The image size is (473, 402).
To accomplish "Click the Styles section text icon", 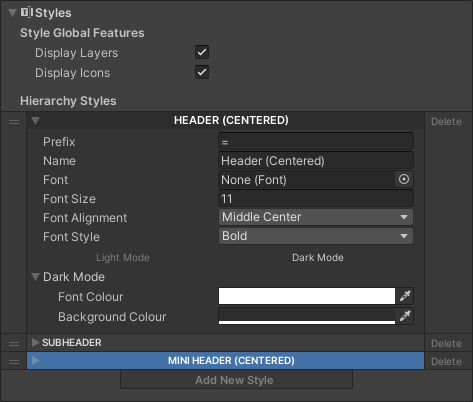I will coord(26,12).
